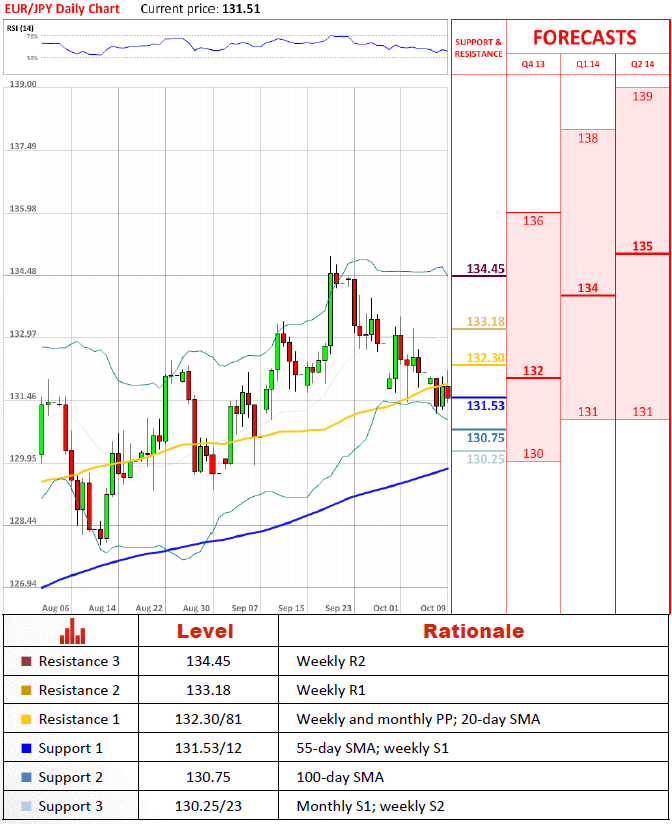Click the Q2 14 forecast low 131
Image resolution: width=672 pixels, height=824 pixels.
coord(642,411)
